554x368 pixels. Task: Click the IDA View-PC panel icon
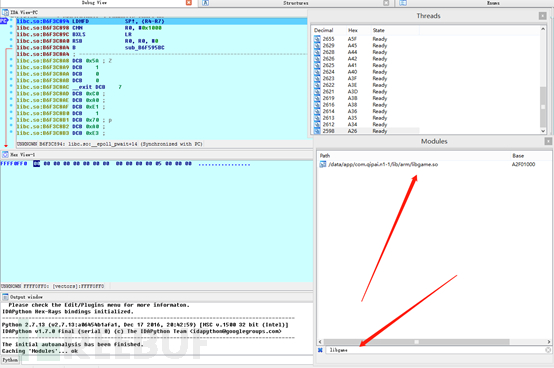(5, 12)
